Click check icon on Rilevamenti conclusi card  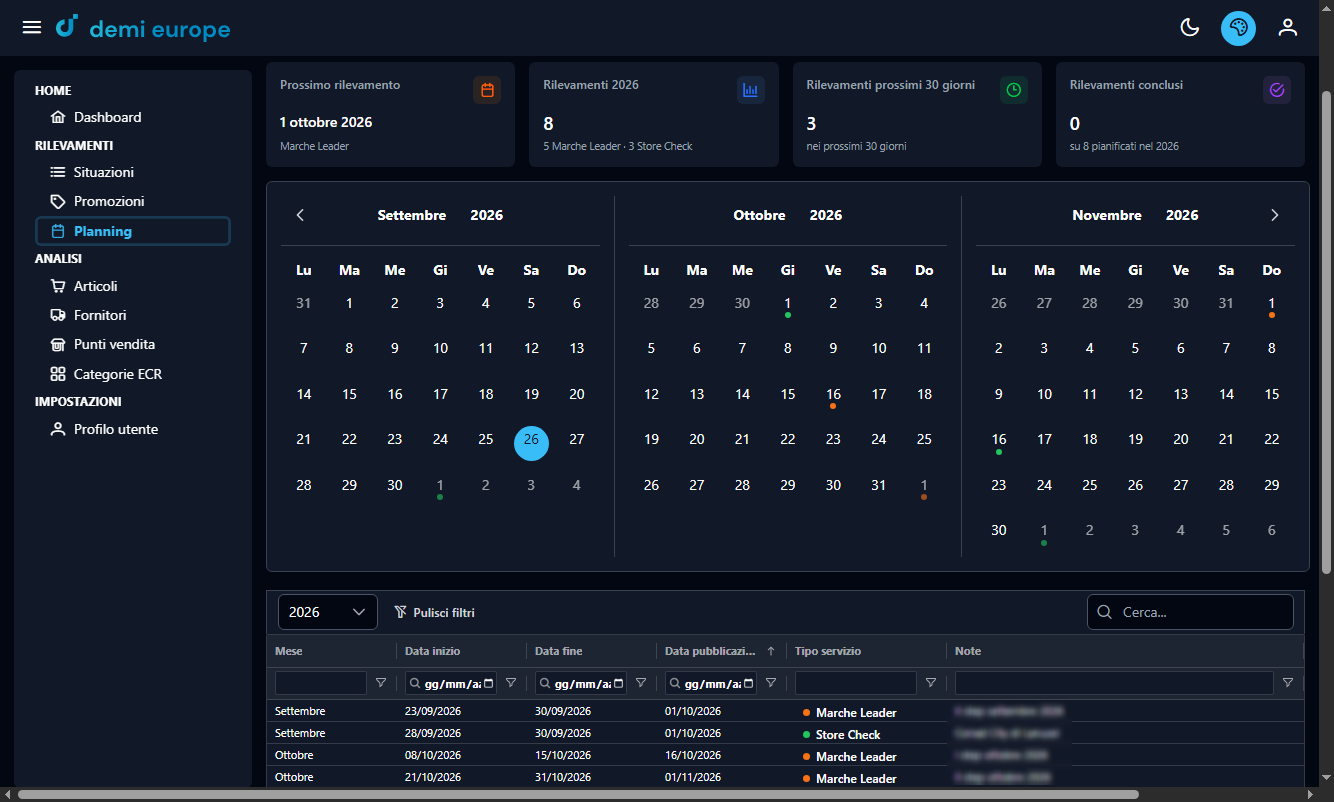(1277, 90)
